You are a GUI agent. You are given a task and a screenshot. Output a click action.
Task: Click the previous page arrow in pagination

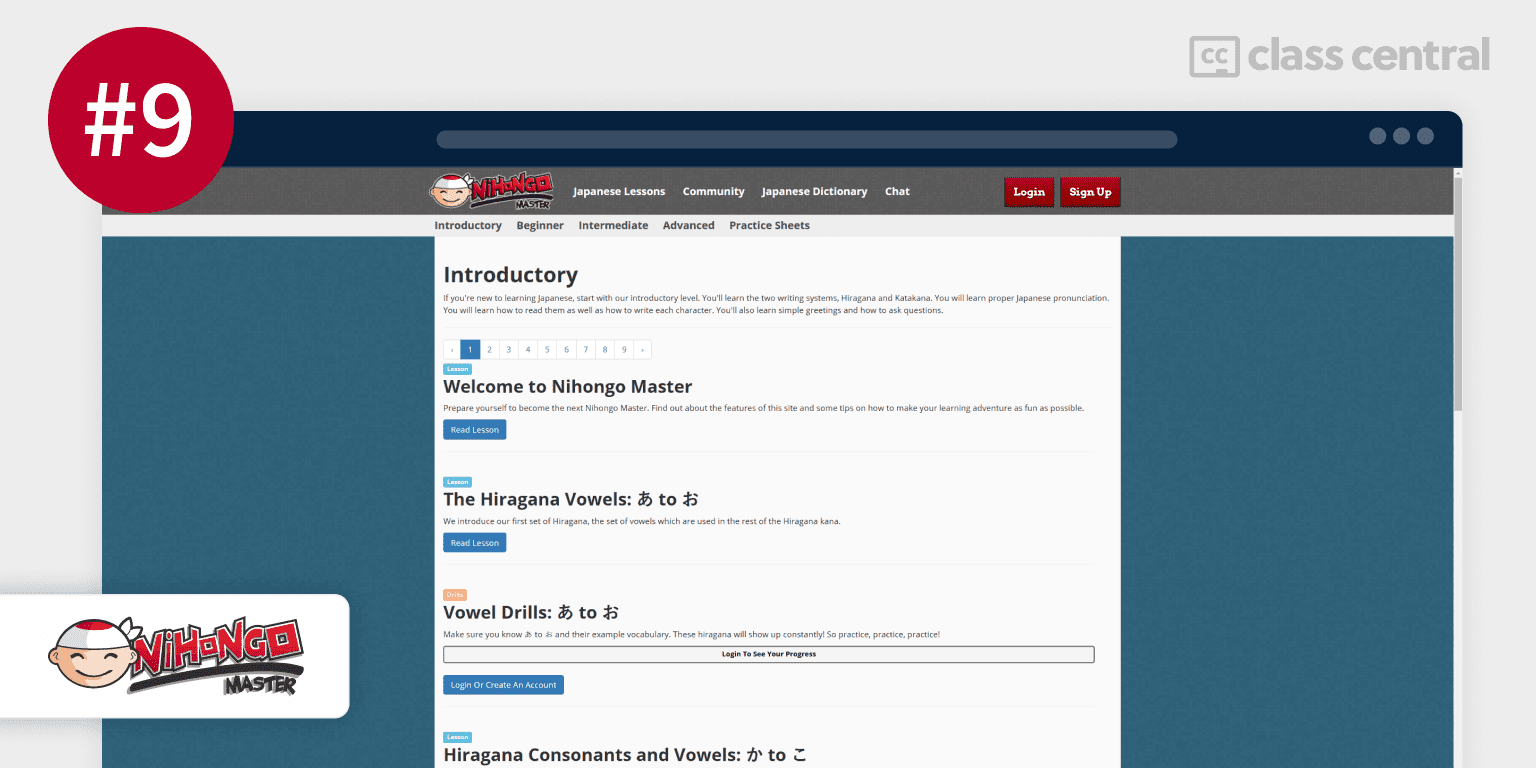coord(452,350)
